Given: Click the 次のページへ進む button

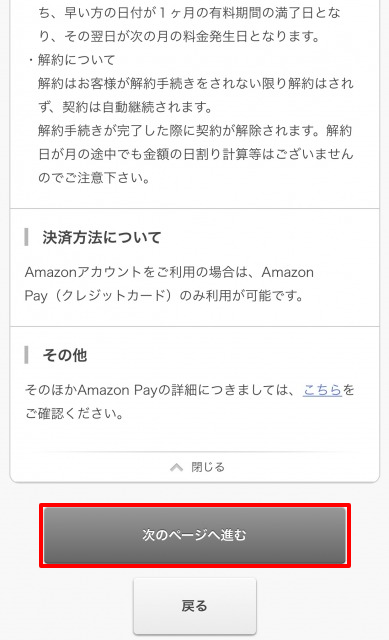Looking at the screenshot, I should coord(195,535).
